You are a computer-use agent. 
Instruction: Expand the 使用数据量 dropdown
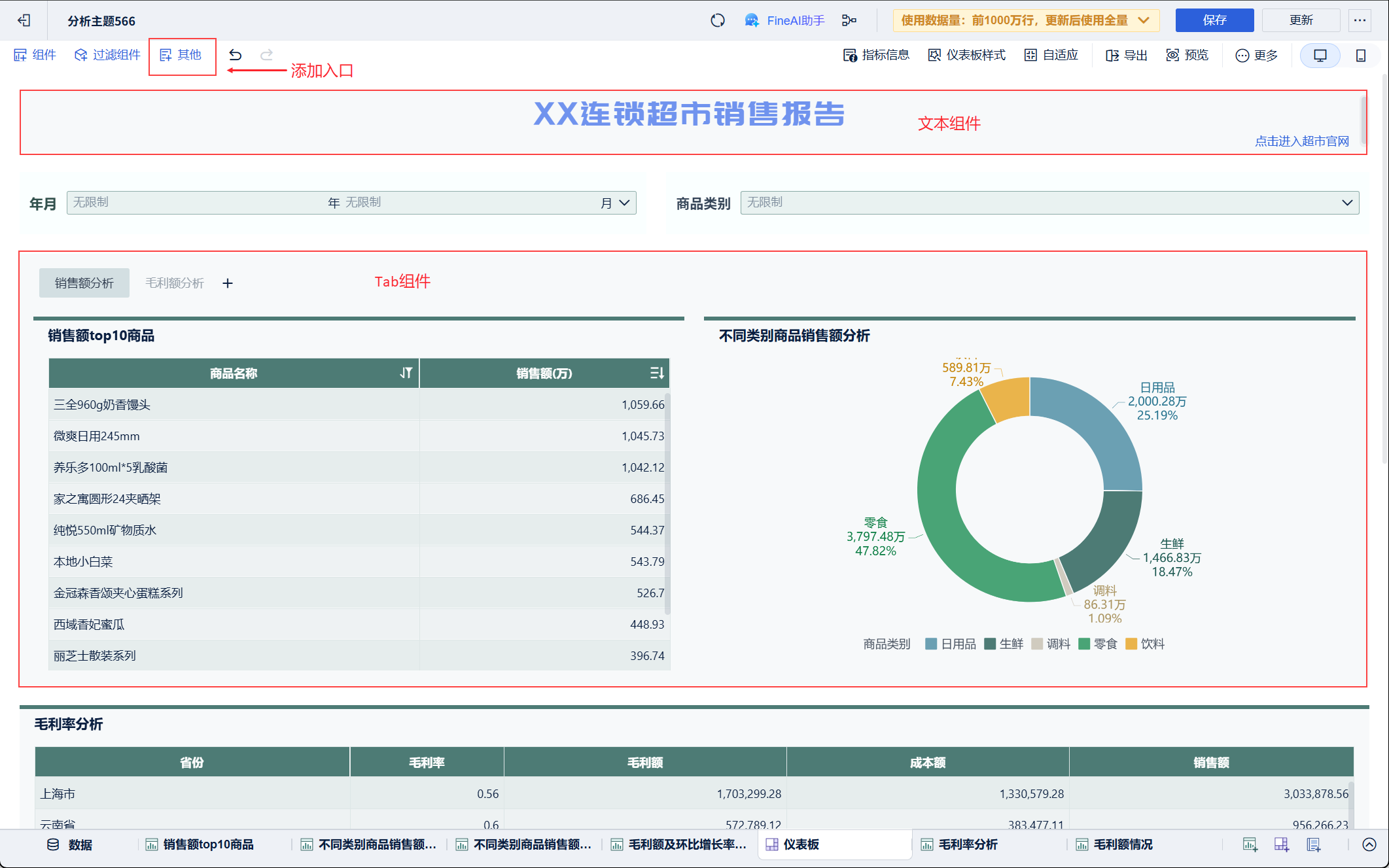[1144, 20]
